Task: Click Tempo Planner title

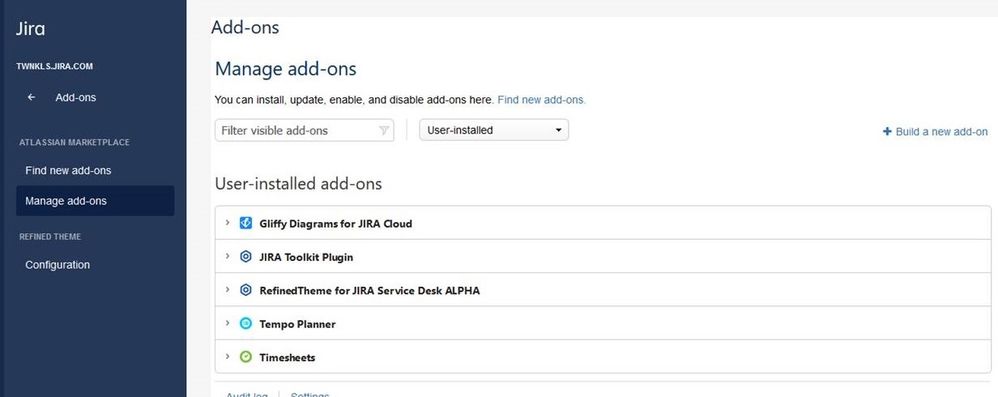Action: tap(297, 324)
